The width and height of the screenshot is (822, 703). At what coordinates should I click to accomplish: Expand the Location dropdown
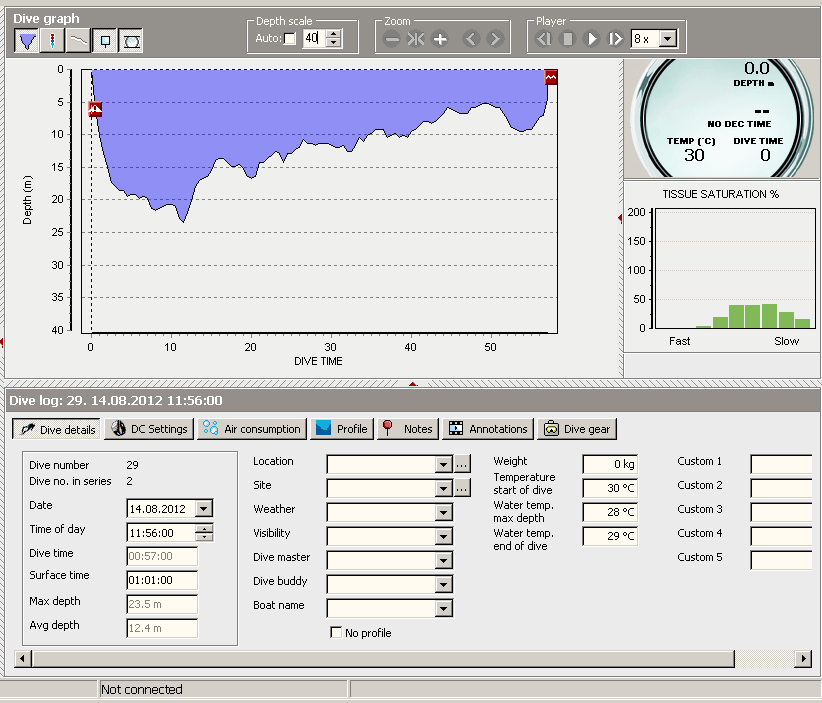tap(444, 464)
